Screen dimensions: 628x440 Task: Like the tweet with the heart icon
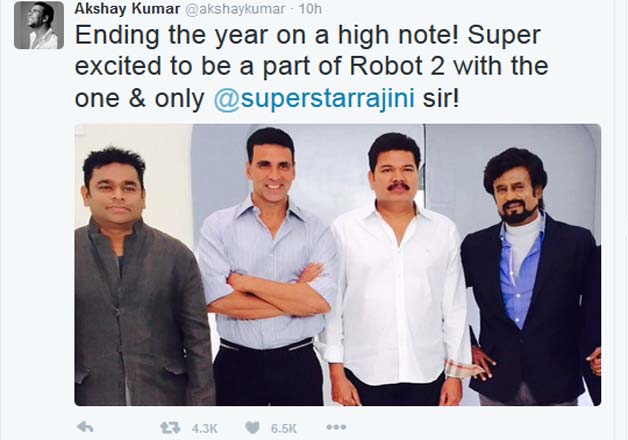[252, 428]
